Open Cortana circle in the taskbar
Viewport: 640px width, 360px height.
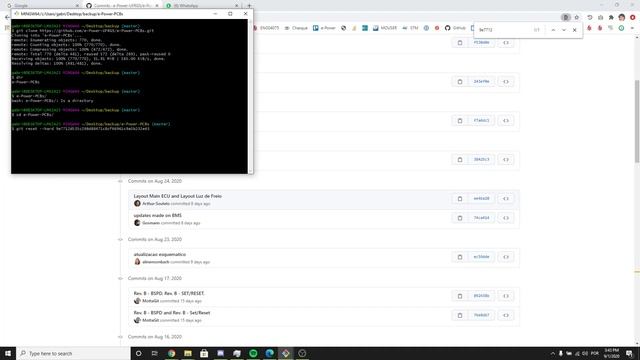[x=138, y=353]
